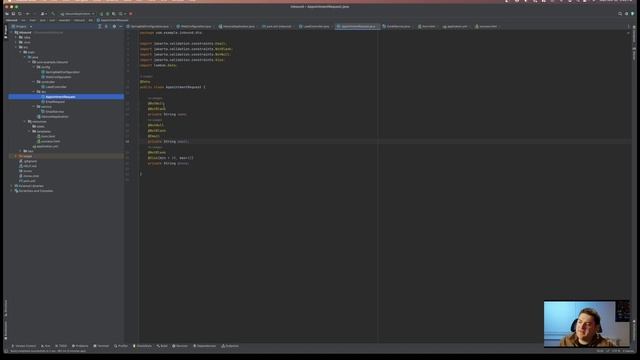Collapse the dto package in project tree

pos(34,92)
